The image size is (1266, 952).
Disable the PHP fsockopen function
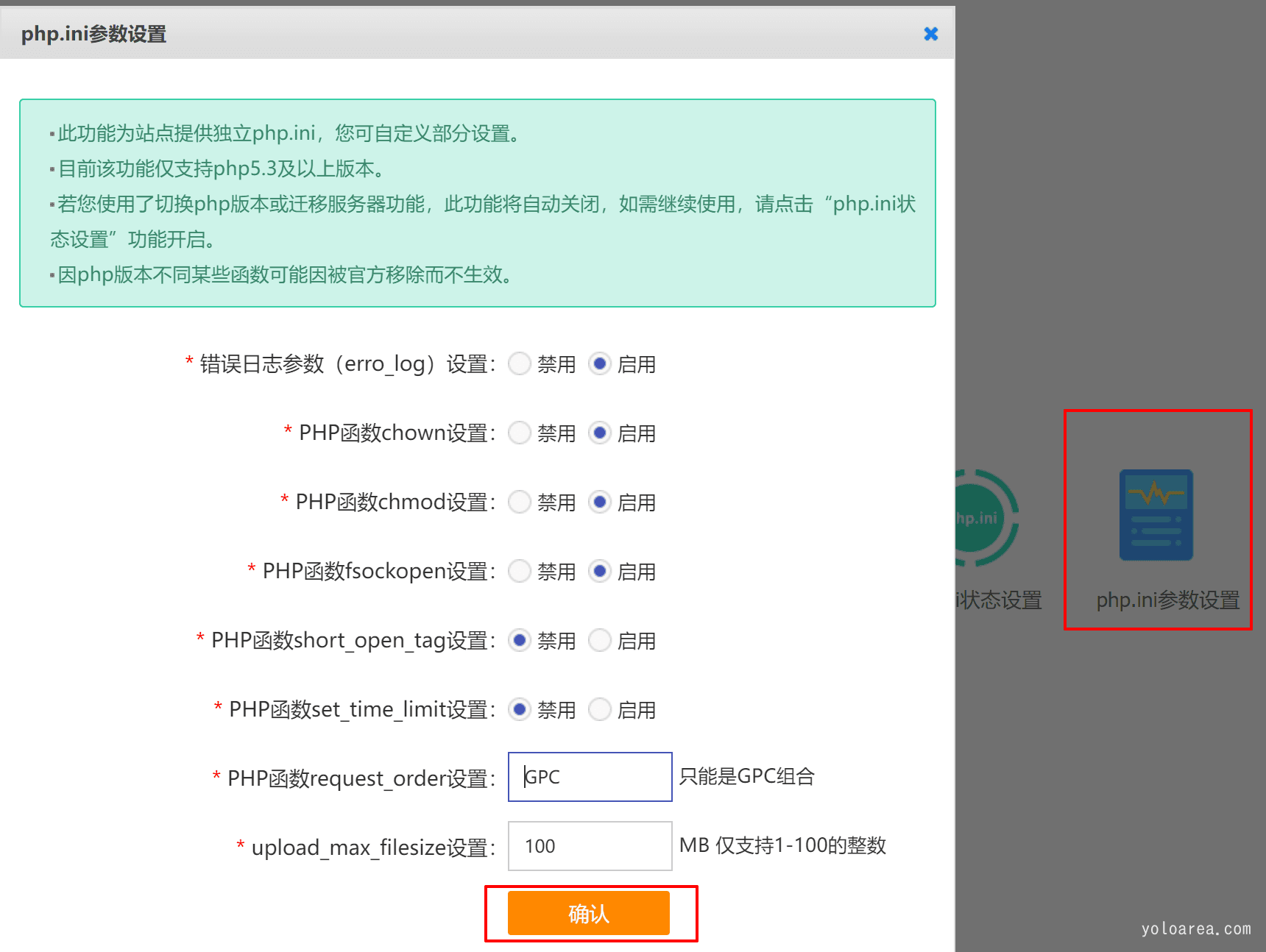(520, 571)
